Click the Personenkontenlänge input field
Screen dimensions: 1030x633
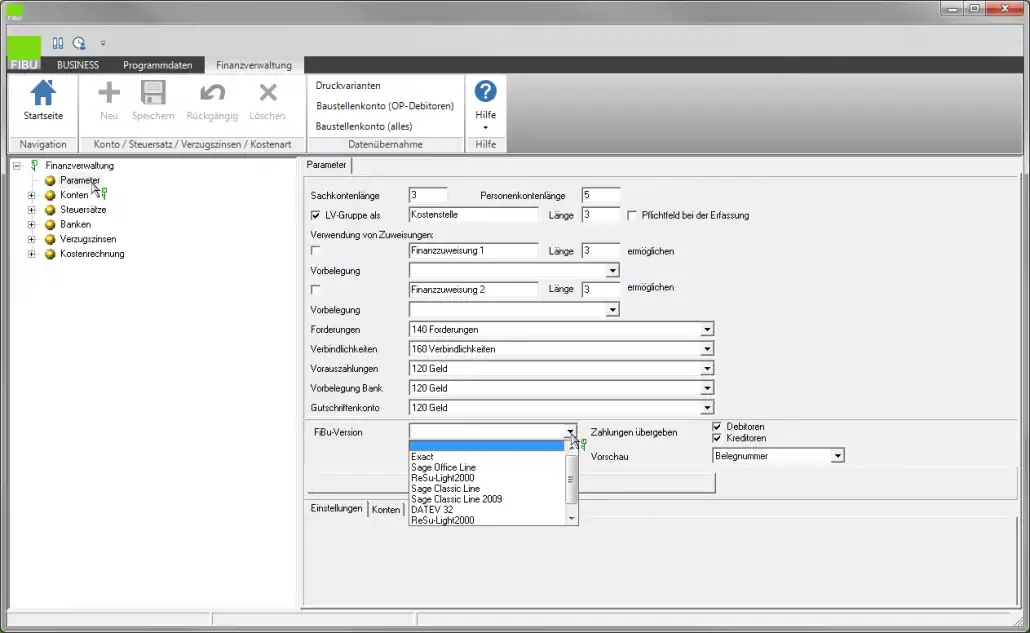click(x=600, y=195)
